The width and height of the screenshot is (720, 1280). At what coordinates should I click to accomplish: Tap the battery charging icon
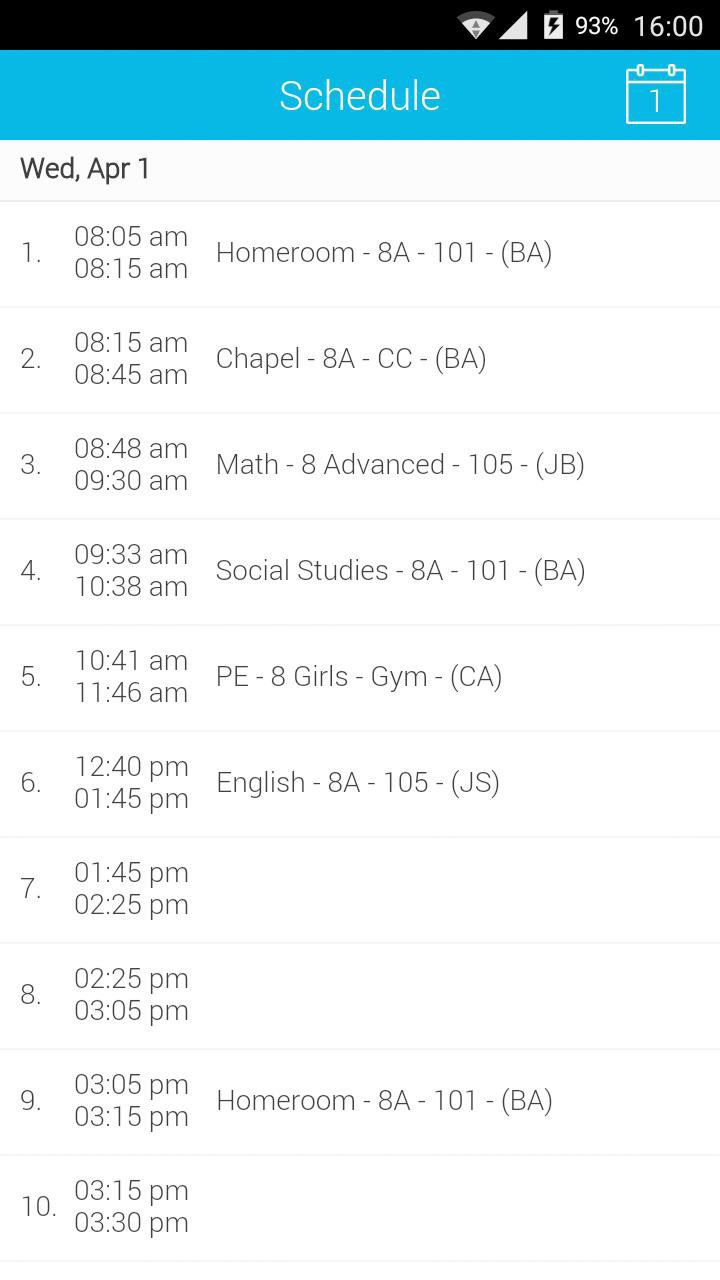(553, 25)
